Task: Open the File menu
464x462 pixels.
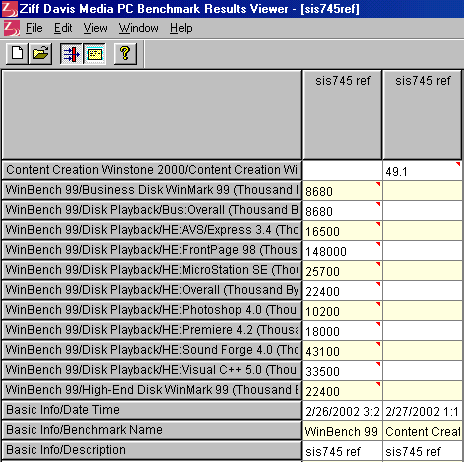Action: click(x=34, y=28)
